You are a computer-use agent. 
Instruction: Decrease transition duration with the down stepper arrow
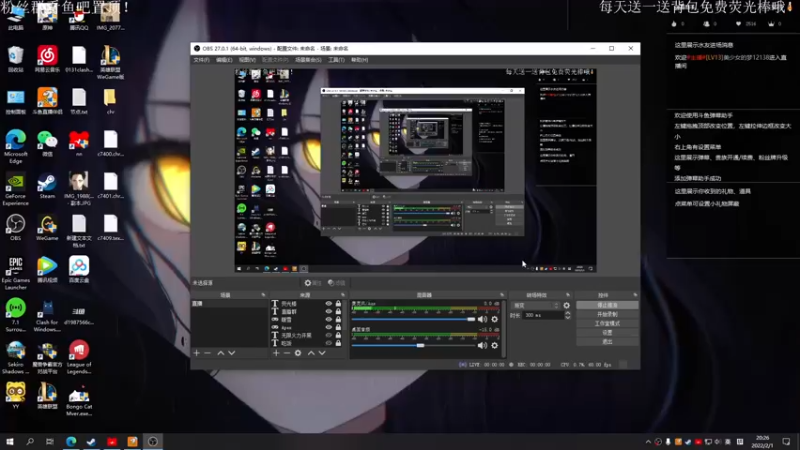coord(568,318)
